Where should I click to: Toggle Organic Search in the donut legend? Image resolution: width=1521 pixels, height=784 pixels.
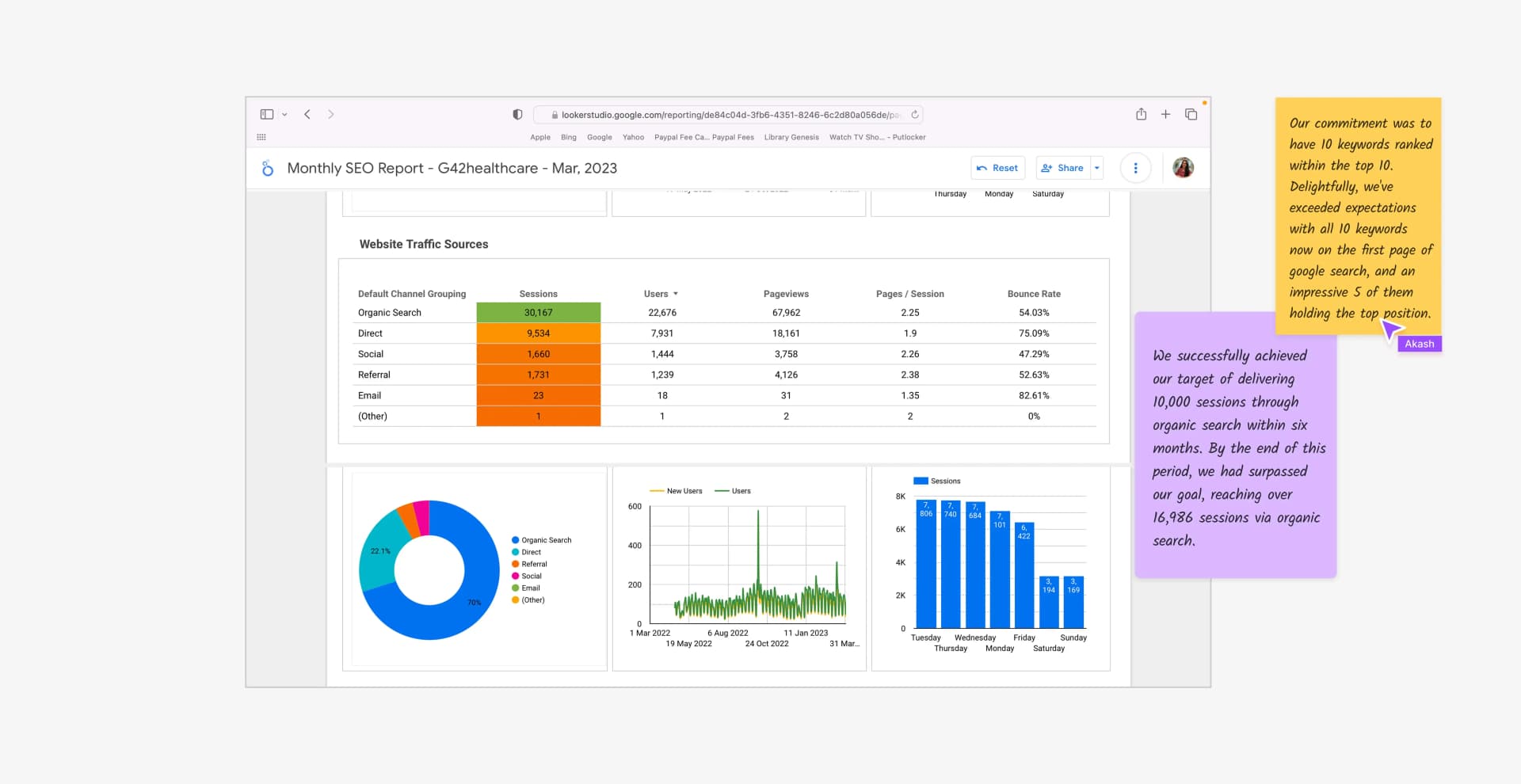[546, 540]
